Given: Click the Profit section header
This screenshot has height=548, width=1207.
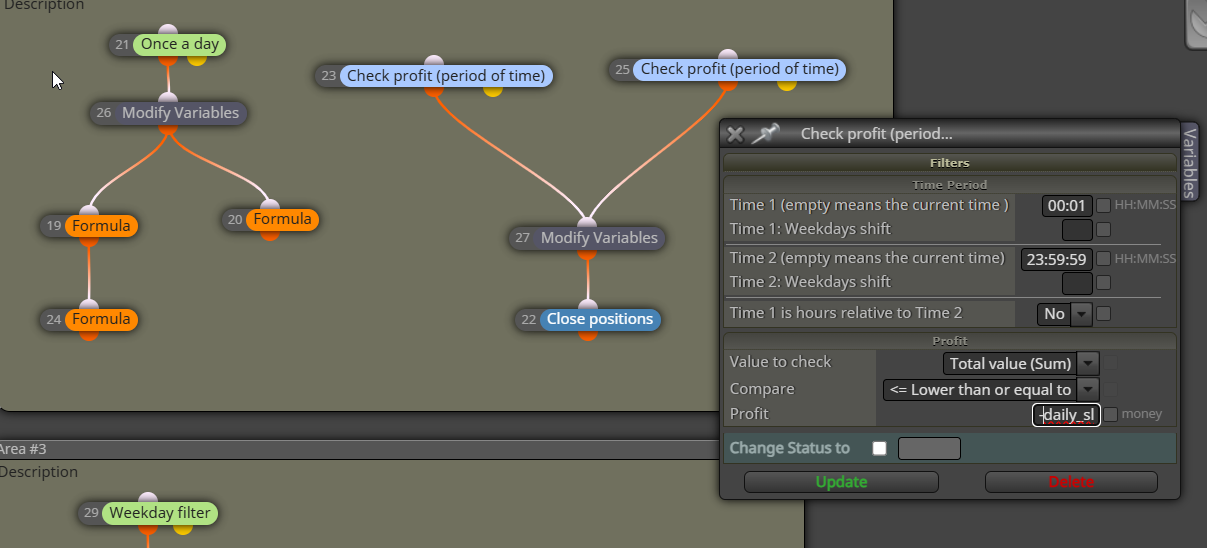Looking at the screenshot, I should [949, 341].
